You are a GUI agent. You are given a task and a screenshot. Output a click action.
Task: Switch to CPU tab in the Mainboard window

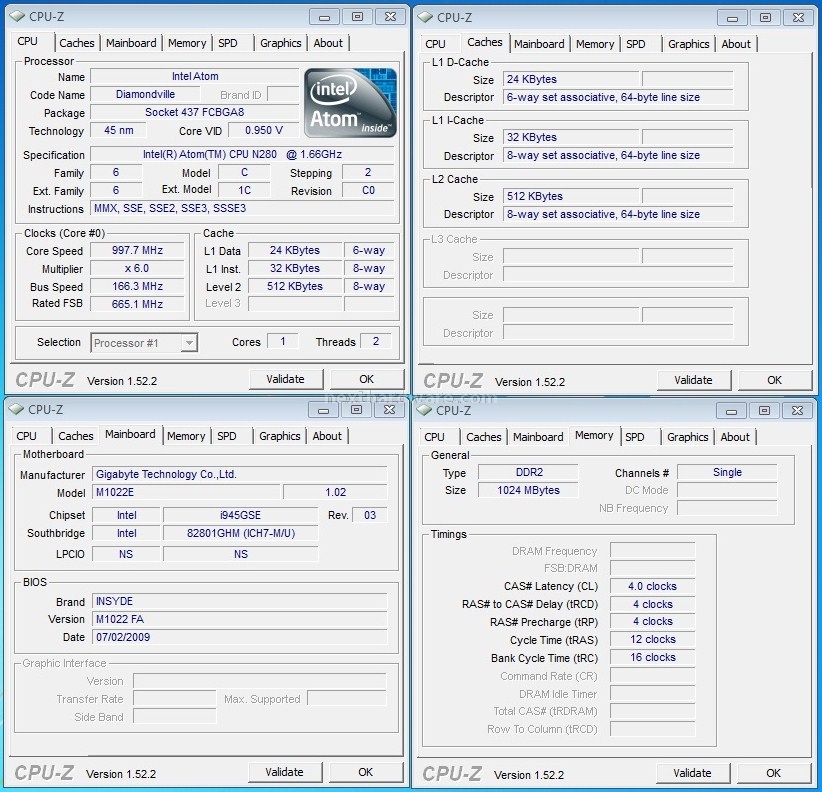(x=26, y=436)
